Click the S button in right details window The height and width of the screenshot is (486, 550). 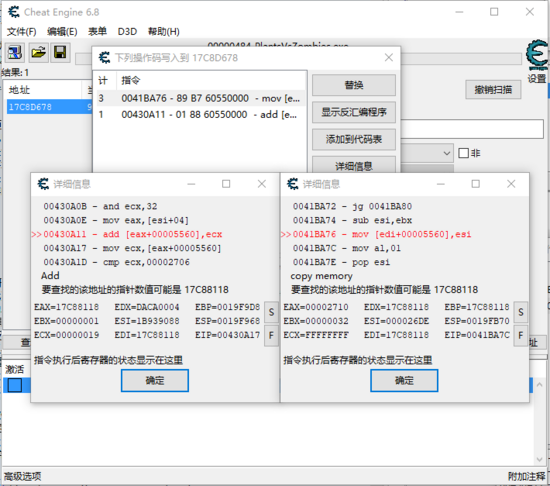click(521, 312)
